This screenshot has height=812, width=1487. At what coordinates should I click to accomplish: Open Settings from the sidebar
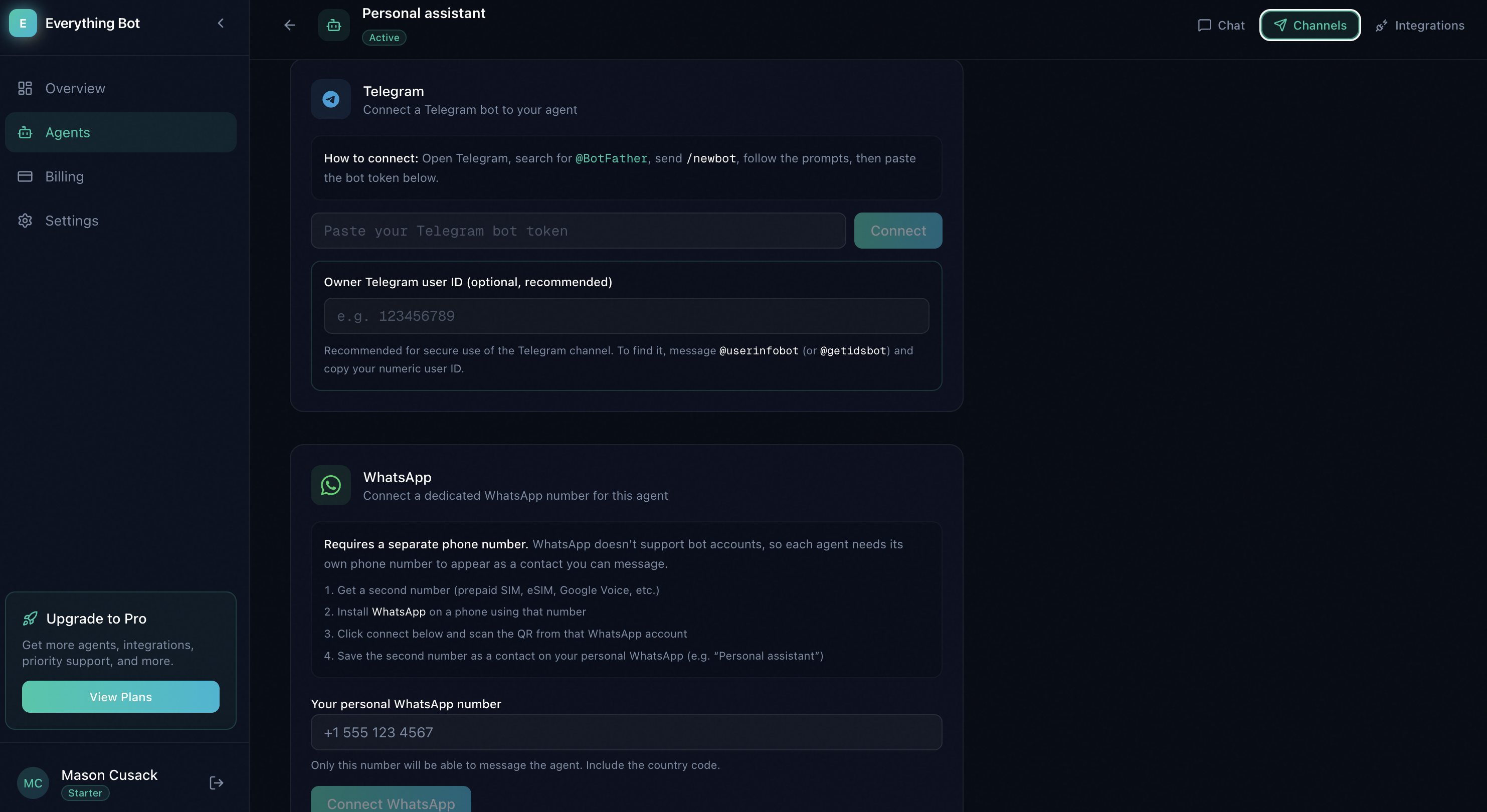coord(121,221)
